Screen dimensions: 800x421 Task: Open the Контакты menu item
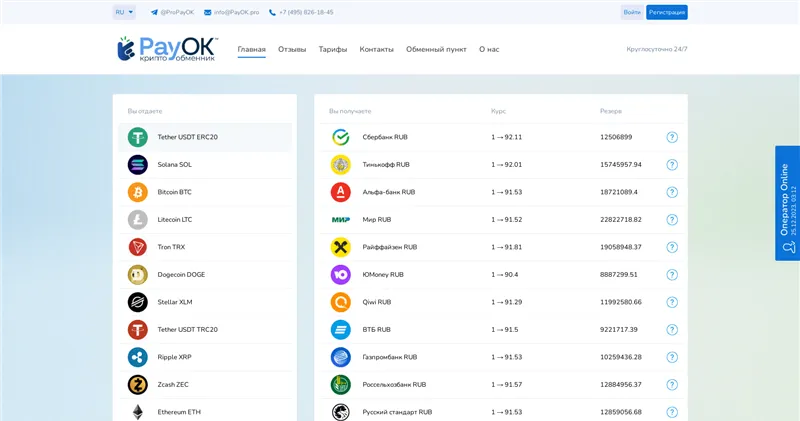tap(377, 49)
